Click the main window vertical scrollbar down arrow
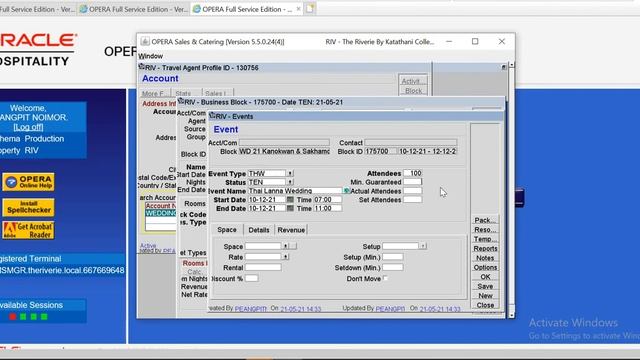Screen dimensions: 640x360 click(x=511, y=315)
